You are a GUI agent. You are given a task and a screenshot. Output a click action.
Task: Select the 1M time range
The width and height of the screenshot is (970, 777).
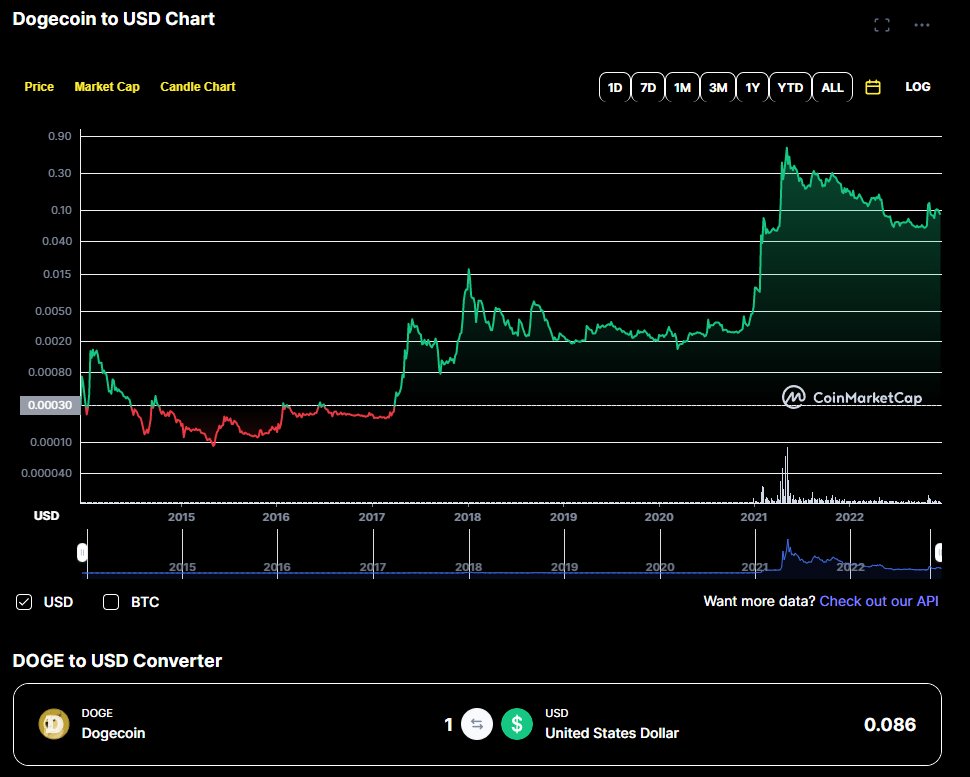(682, 87)
